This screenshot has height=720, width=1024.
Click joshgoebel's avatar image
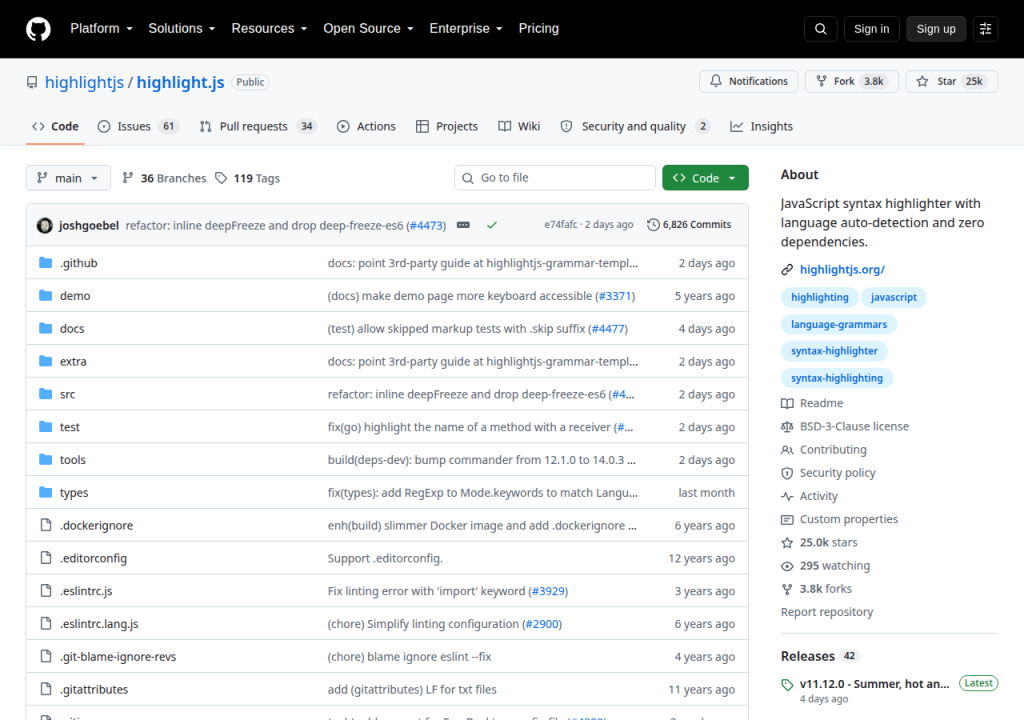coord(44,225)
